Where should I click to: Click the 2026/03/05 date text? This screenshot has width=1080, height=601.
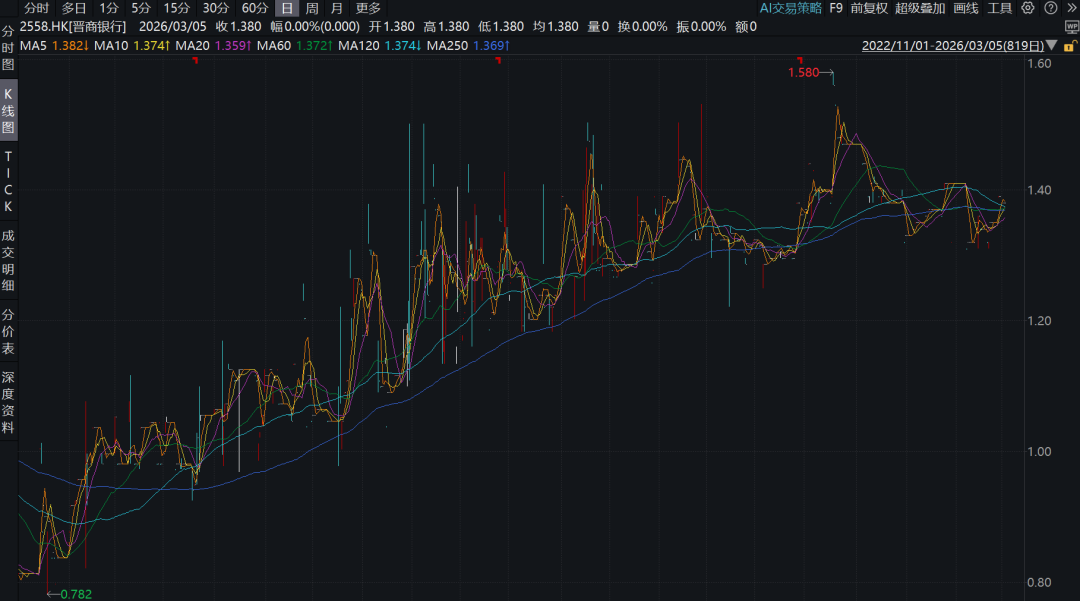173,27
